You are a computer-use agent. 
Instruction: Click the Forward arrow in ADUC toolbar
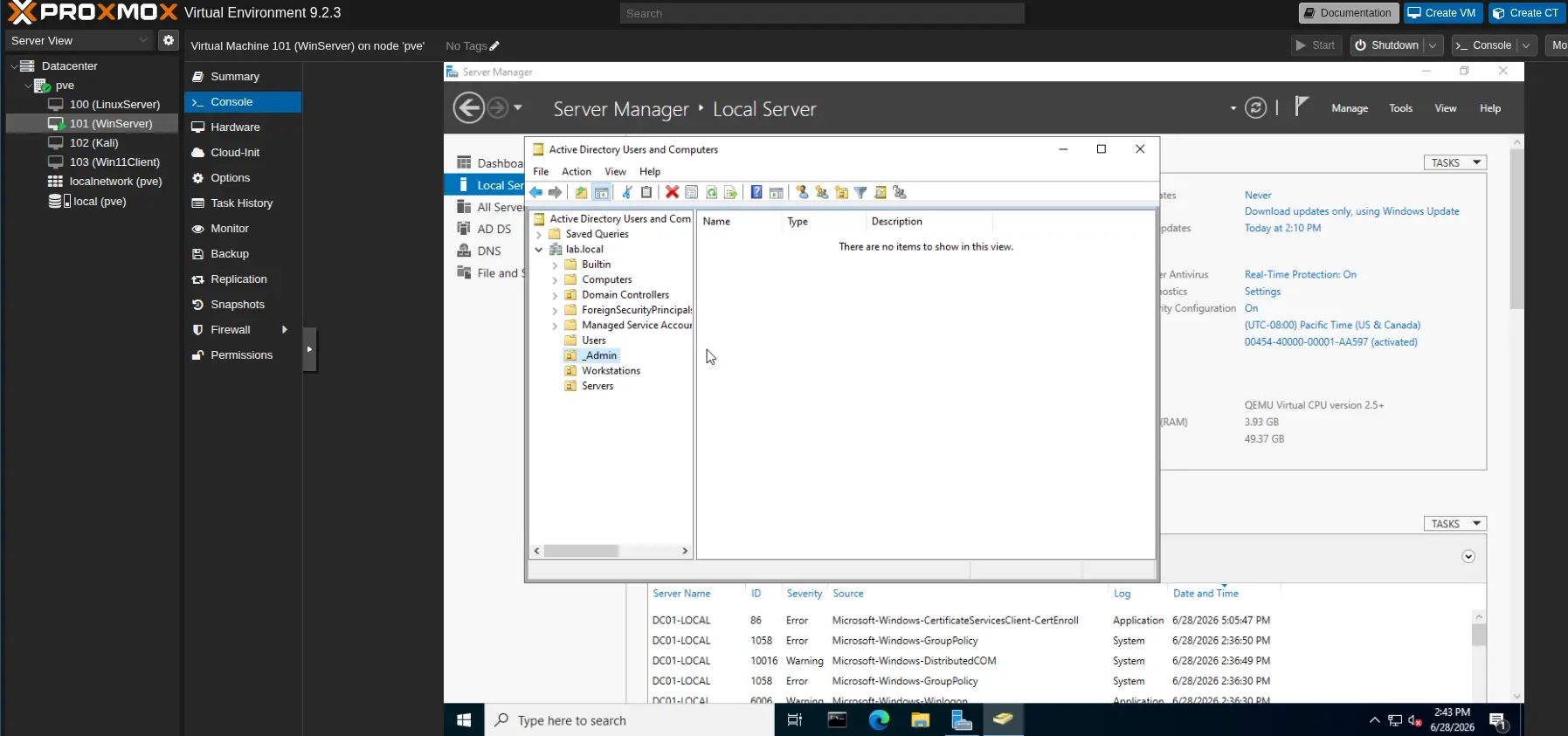(555, 192)
